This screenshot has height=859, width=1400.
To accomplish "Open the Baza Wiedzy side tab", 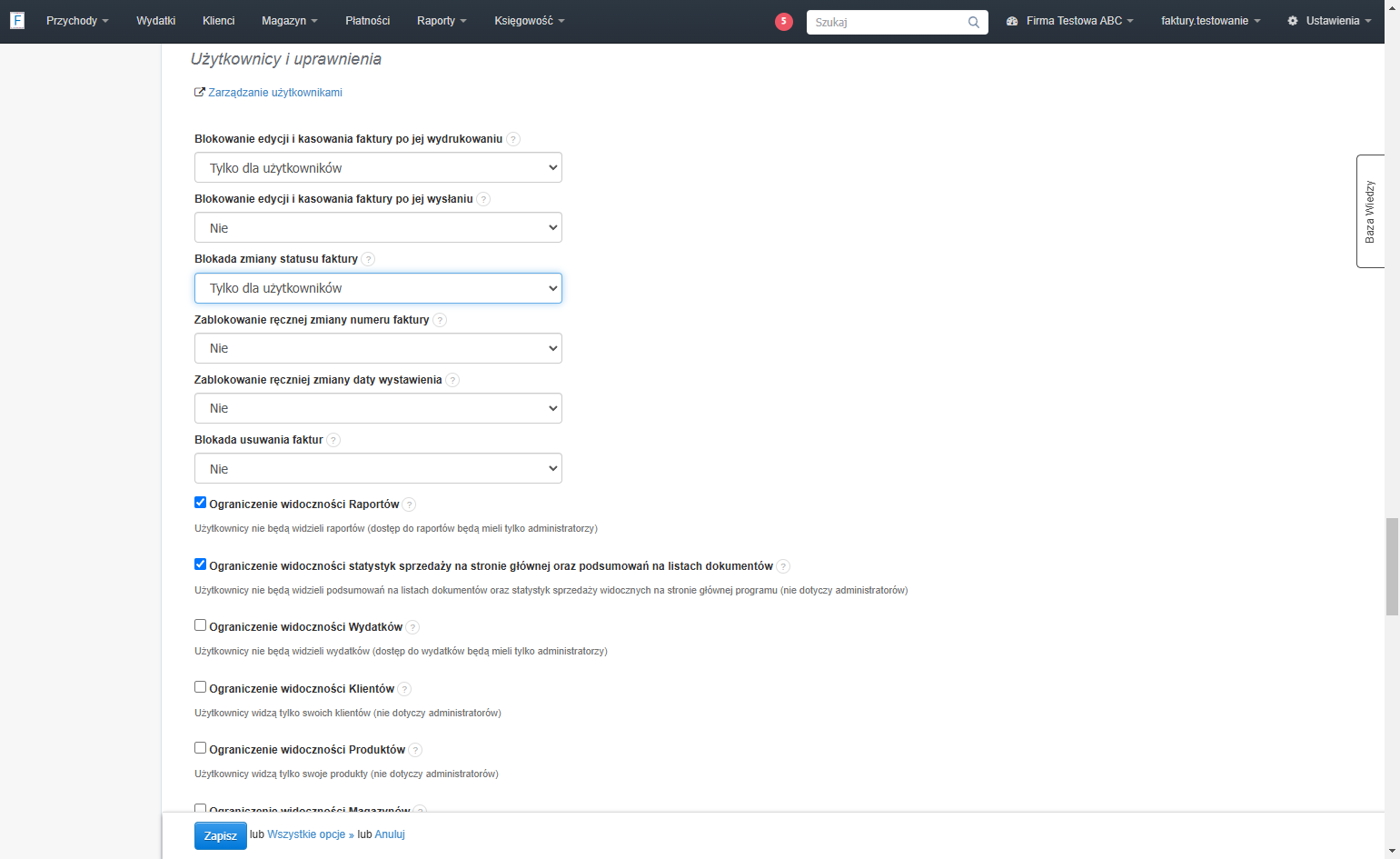I will [1370, 212].
